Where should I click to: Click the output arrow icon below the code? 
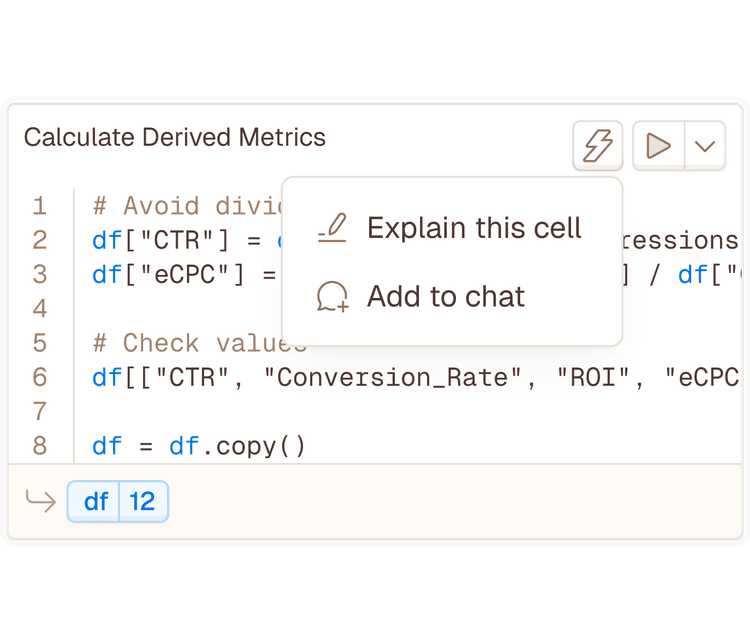pyautogui.click(x=40, y=501)
